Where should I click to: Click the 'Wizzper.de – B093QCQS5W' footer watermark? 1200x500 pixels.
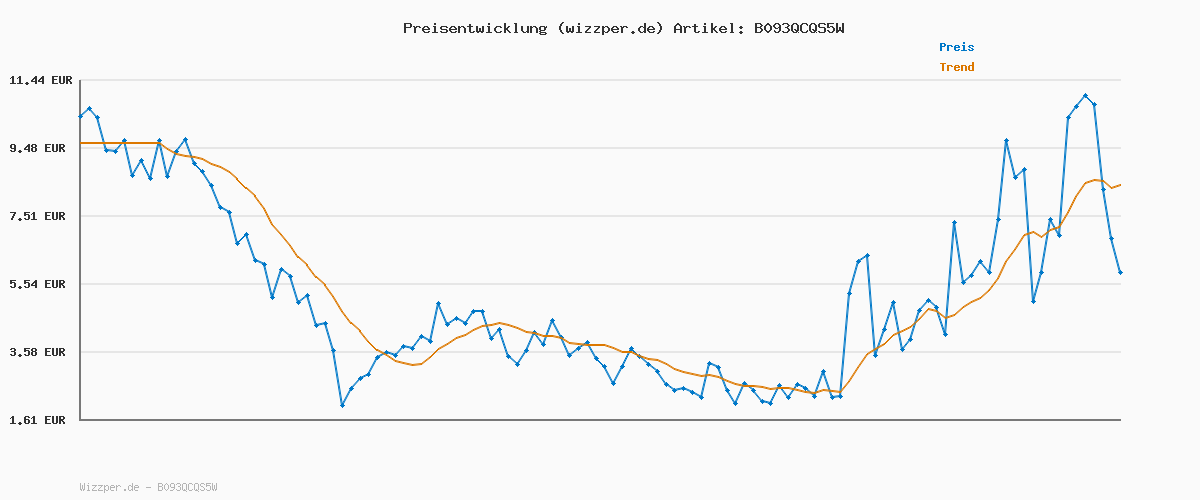click(148, 487)
